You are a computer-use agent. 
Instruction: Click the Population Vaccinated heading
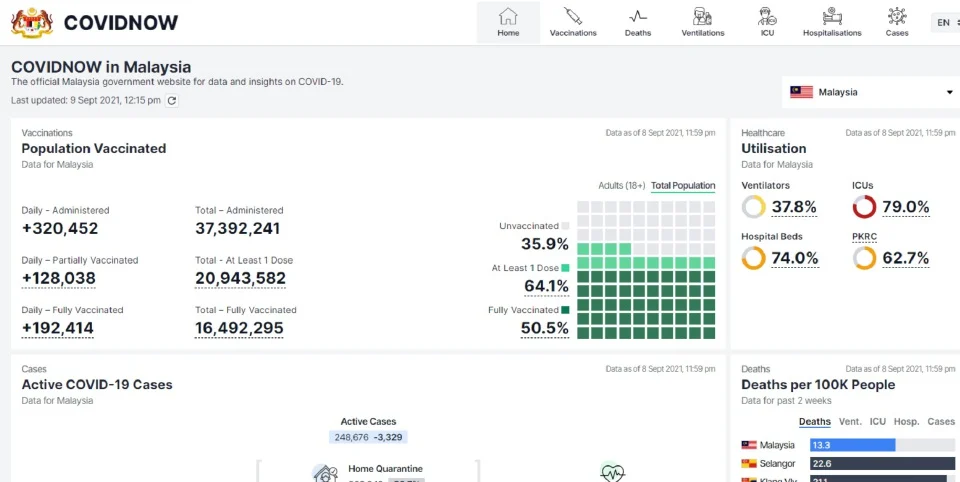[x=94, y=148]
